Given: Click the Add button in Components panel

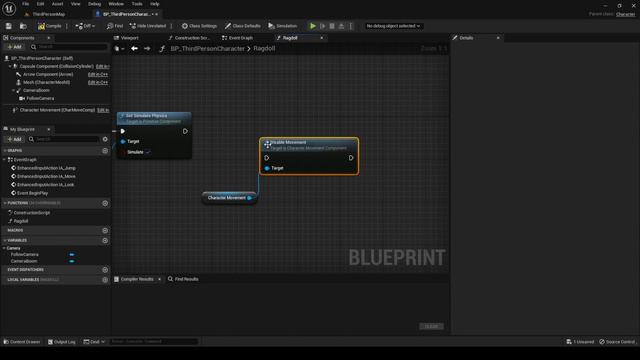Looking at the screenshot, I should point(14,47).
